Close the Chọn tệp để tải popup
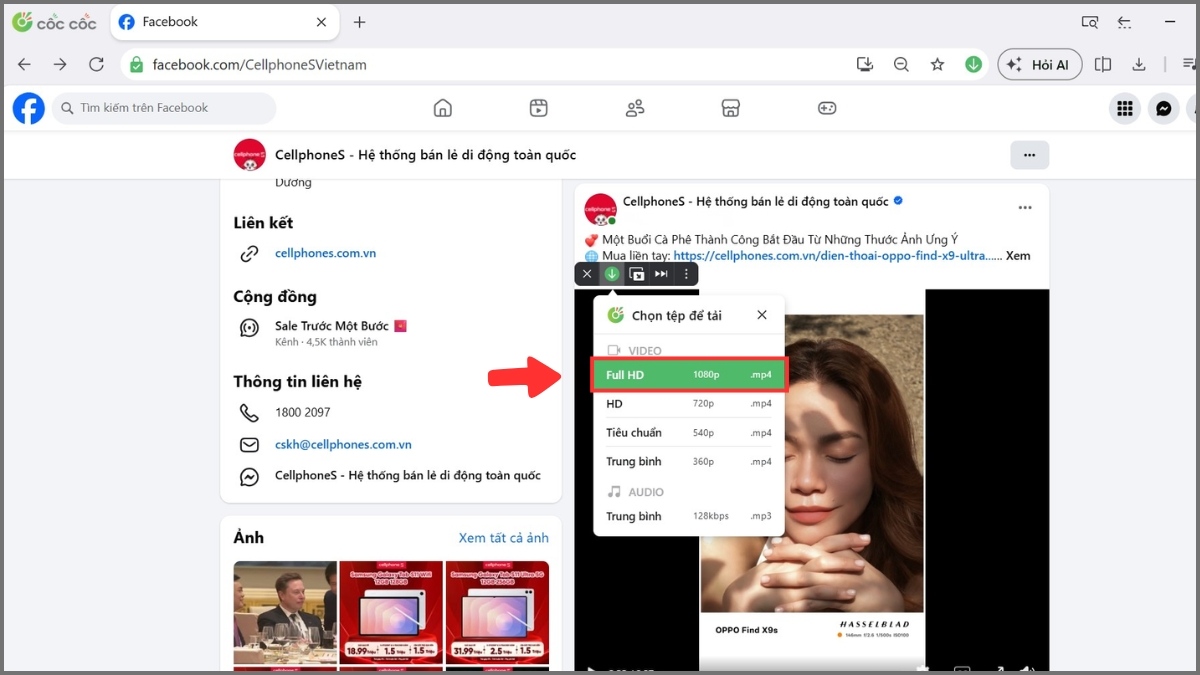Viewport: 1200px width, 675px height. pos(762,315)
